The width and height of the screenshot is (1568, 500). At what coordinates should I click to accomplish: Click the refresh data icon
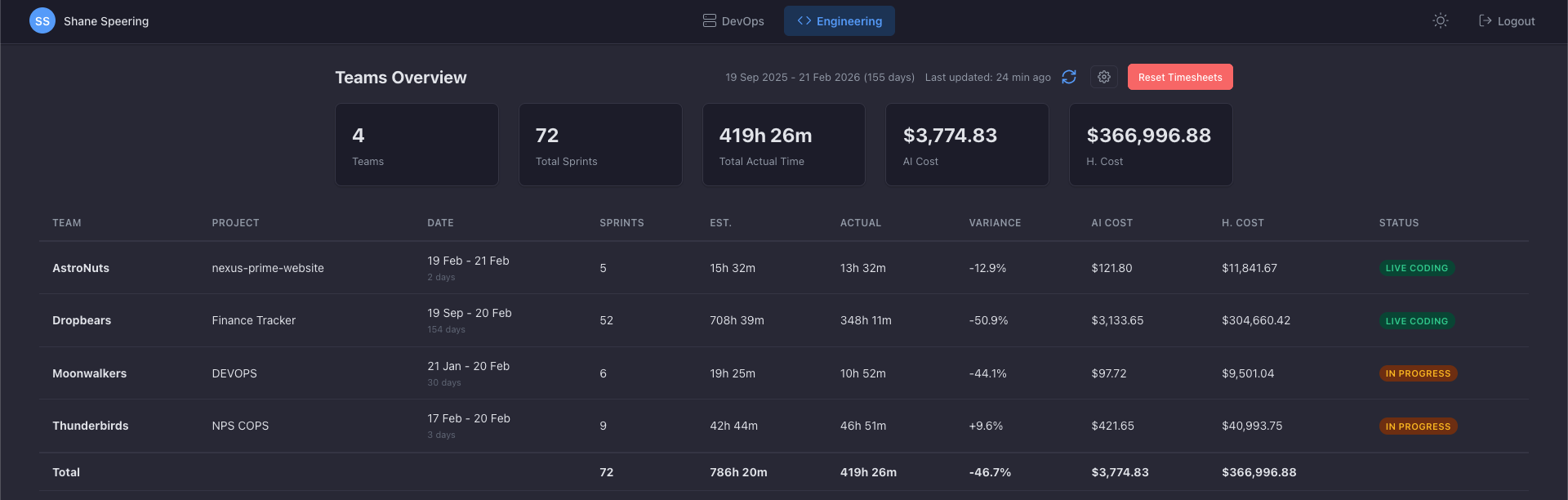coord(1069,77)
